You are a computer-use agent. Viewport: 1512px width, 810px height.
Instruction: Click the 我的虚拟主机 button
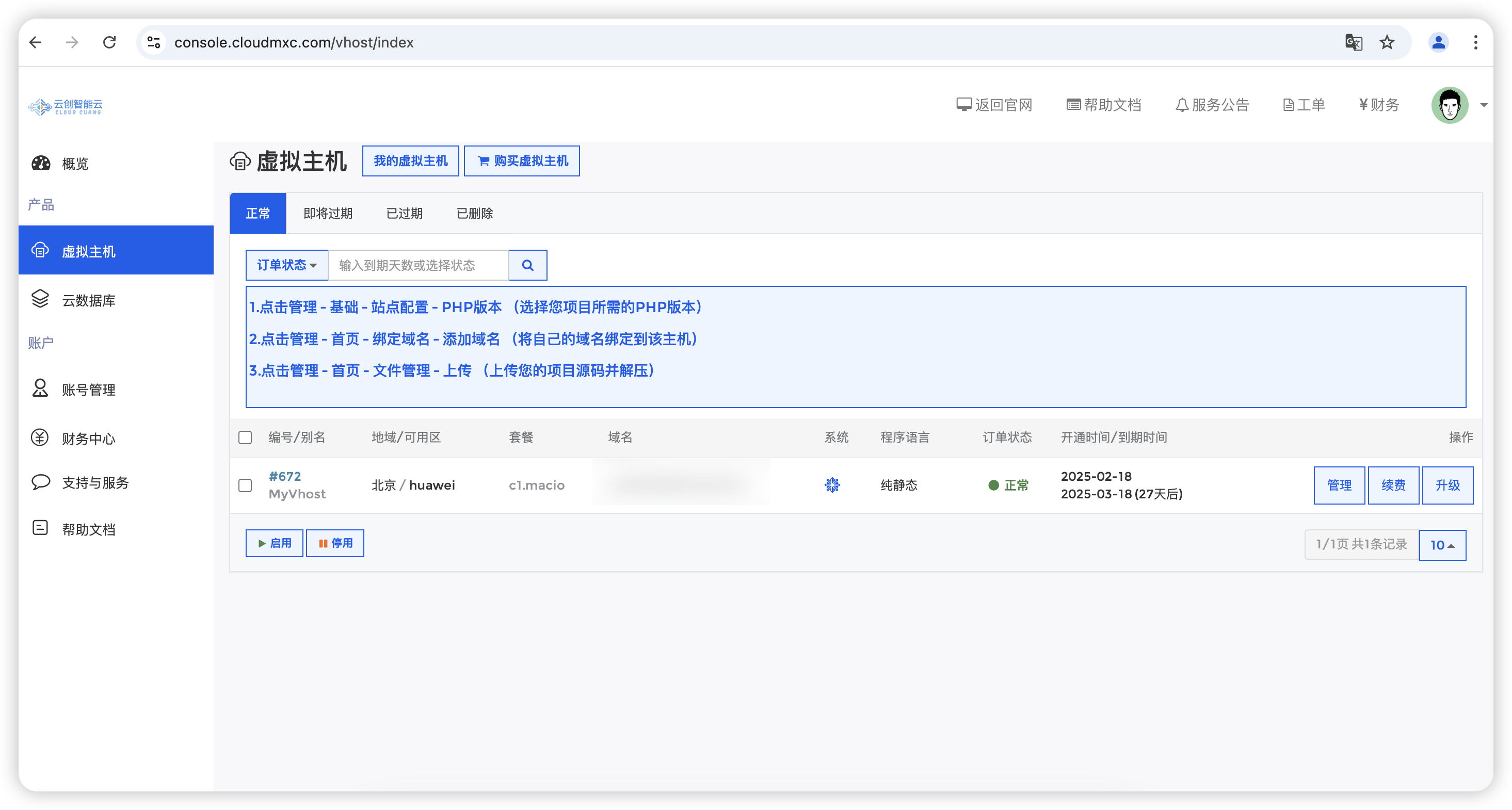click(x=410, y=161)
